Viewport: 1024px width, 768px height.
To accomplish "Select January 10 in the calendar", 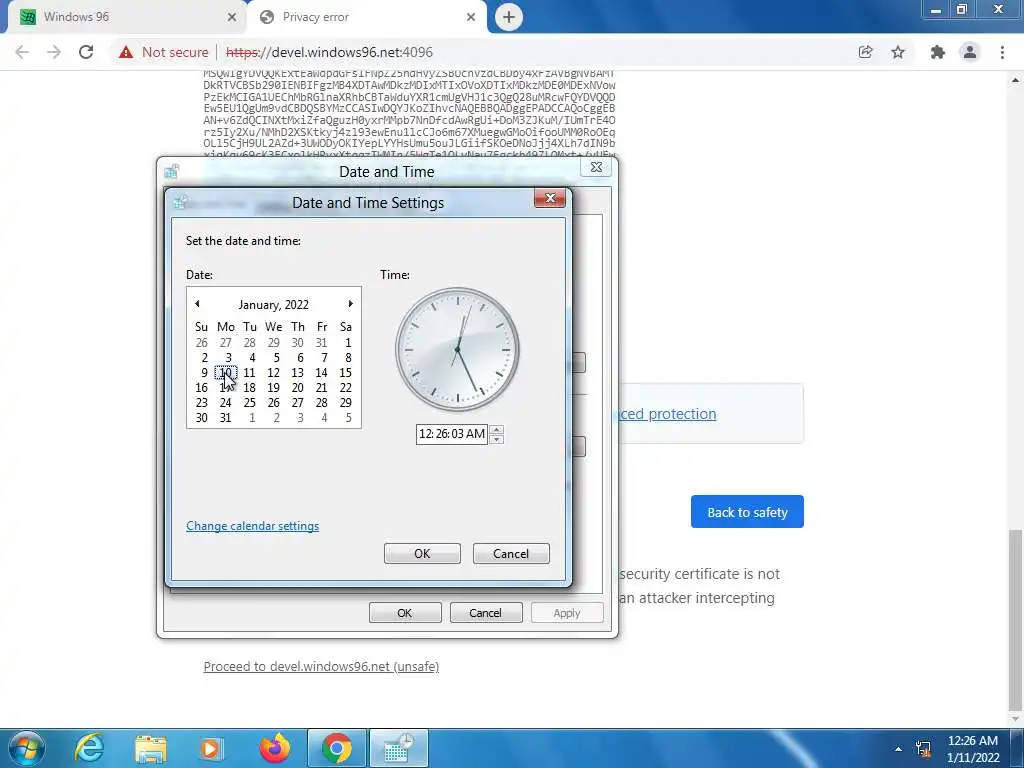I will click(226, 373).
